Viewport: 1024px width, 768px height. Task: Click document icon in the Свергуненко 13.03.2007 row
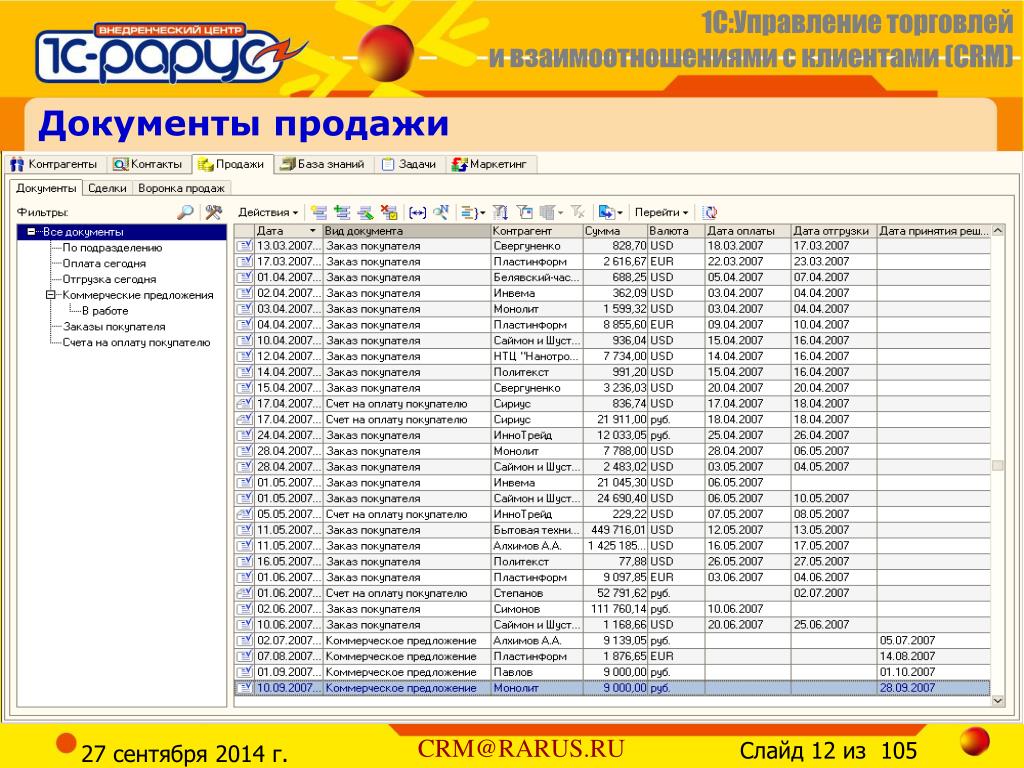244,246
